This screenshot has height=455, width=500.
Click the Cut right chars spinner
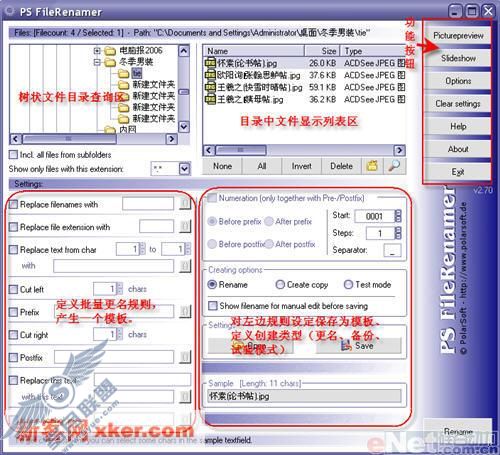pos(120,334)
